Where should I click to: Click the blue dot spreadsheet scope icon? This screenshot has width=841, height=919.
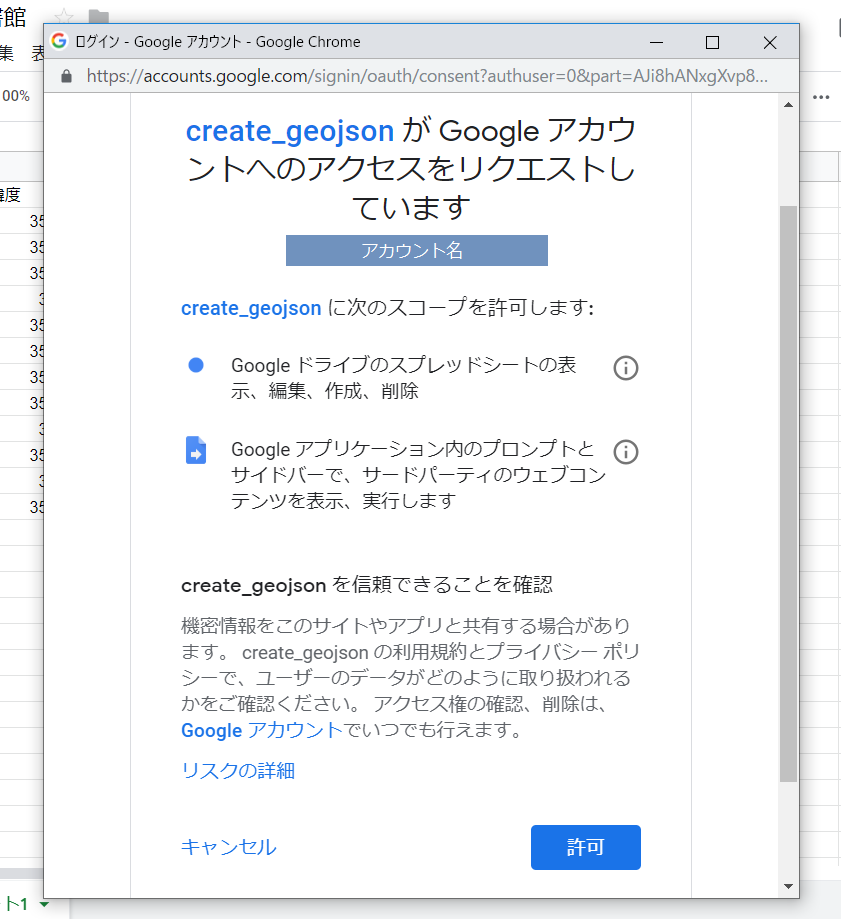coord(196,365)
